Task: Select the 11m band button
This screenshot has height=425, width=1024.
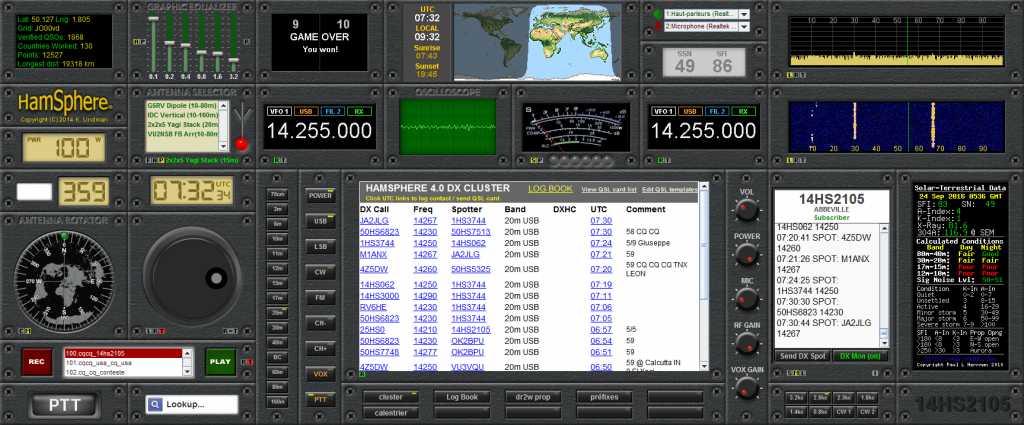Action: 278,253
